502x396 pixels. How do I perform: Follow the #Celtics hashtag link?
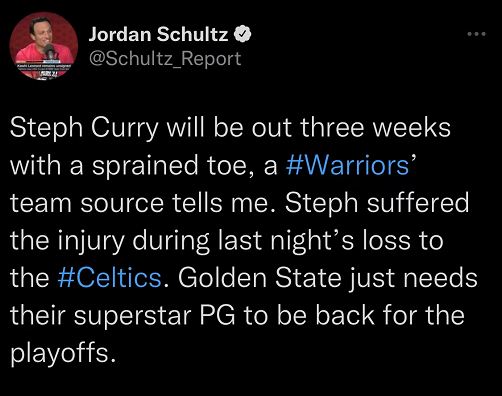coord(109,277)
